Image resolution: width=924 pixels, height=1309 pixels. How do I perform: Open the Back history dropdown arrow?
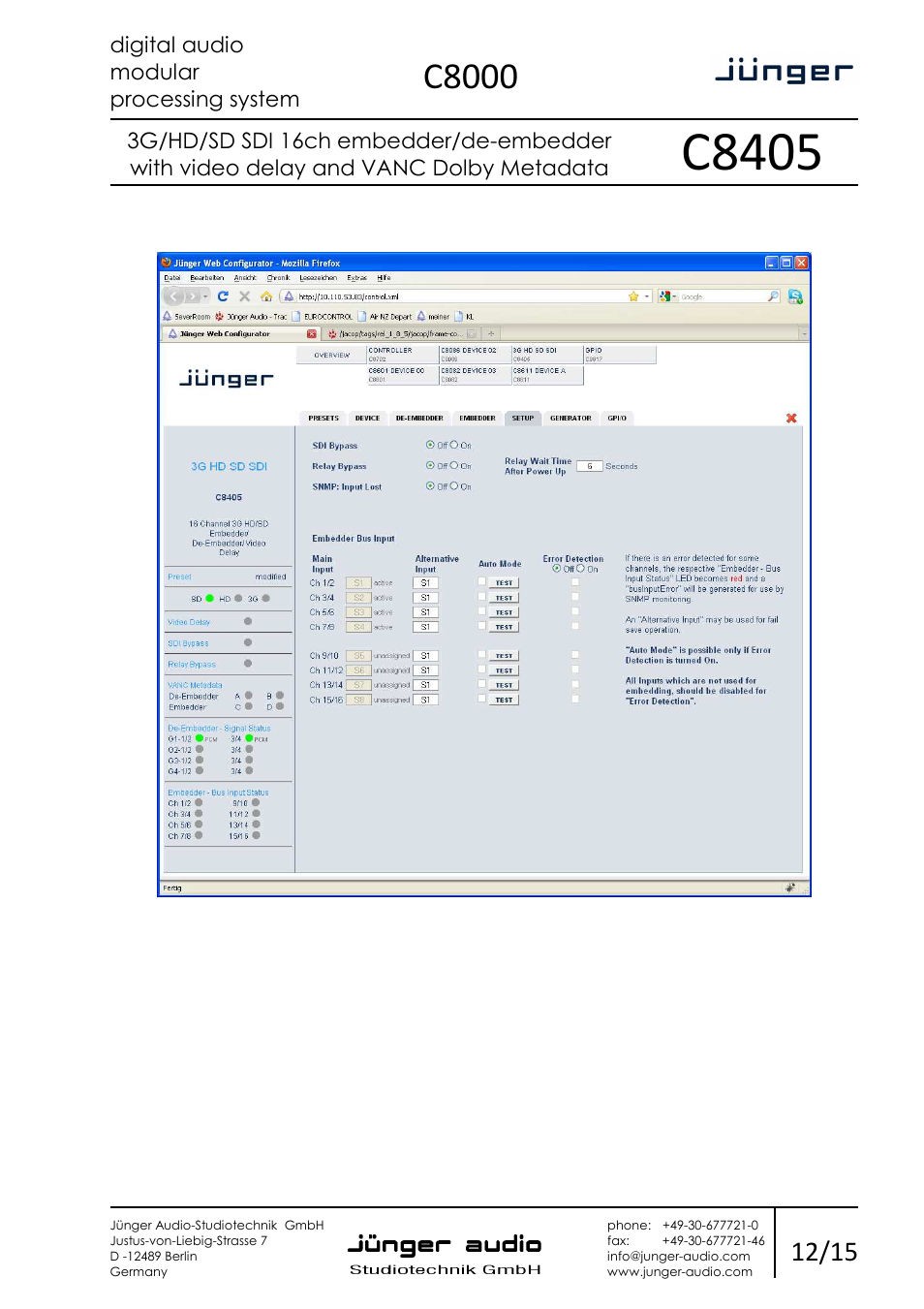tap(205, 296)
